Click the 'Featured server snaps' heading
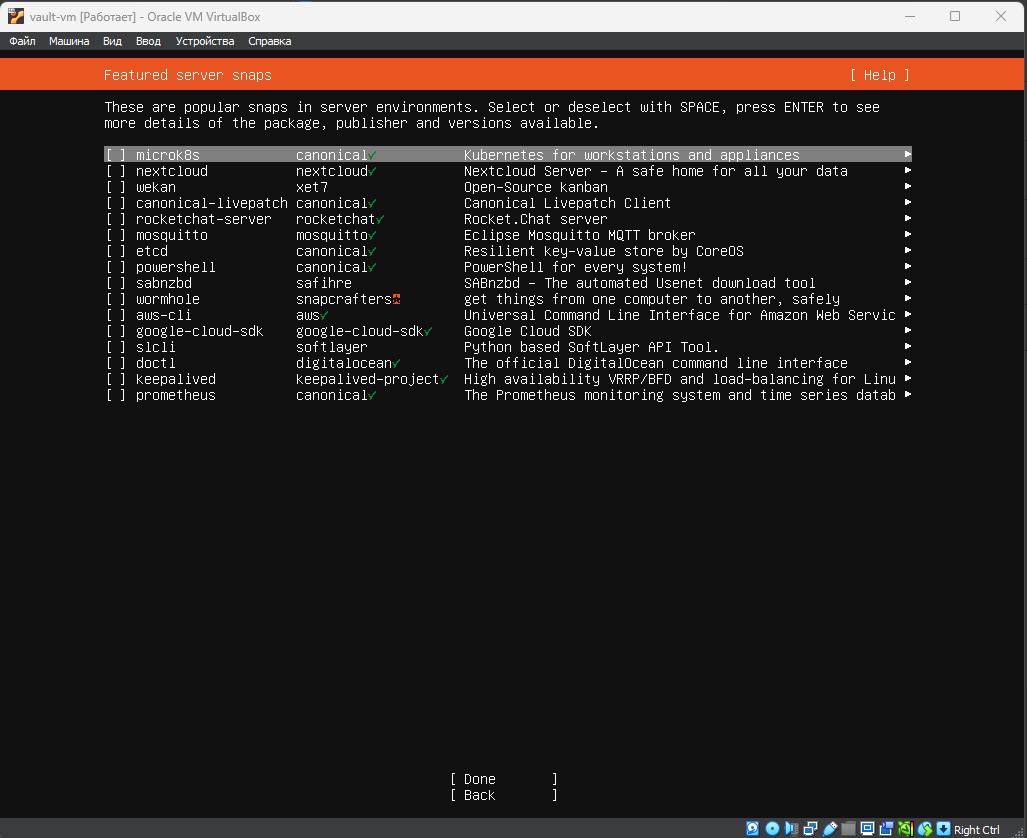Viewport: 1027px width, 838px height. pos(187,75)
